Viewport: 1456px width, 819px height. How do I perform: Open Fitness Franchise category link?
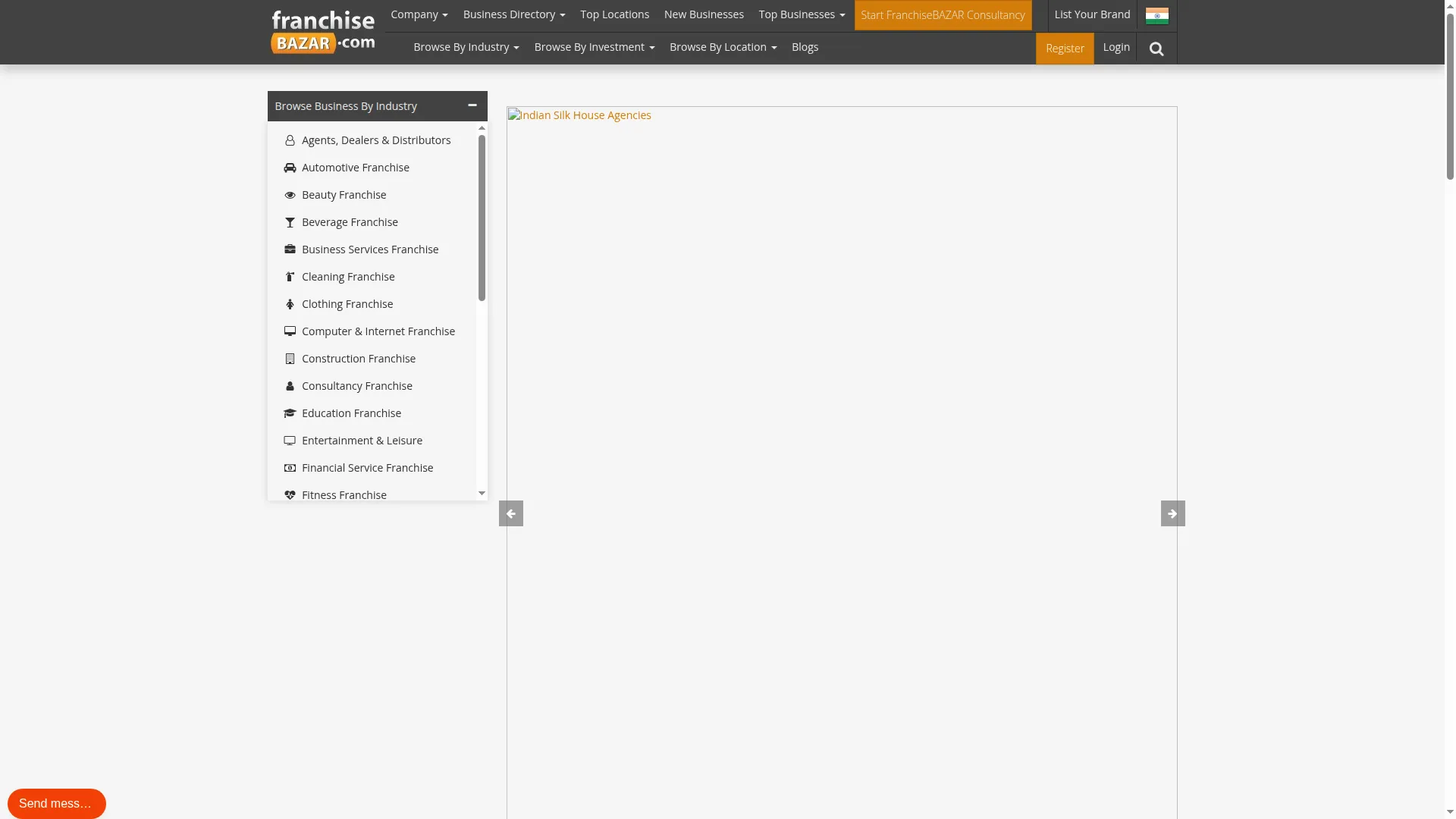(344, 495)
